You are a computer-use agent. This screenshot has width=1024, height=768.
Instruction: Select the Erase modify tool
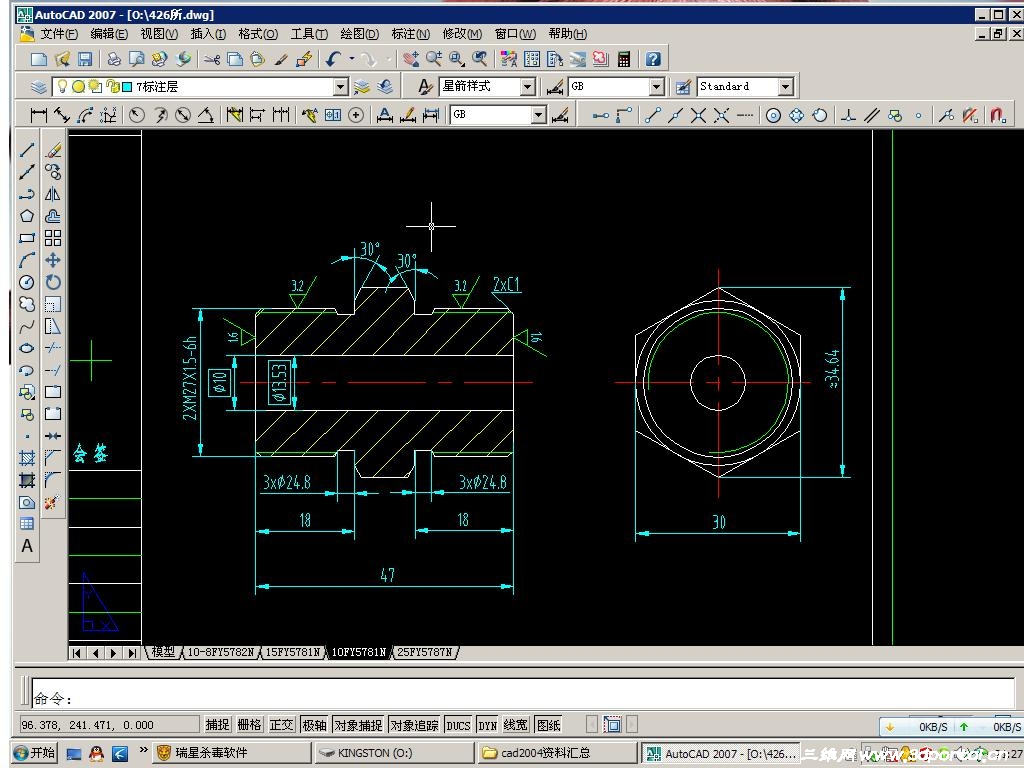tap(53, 150)
